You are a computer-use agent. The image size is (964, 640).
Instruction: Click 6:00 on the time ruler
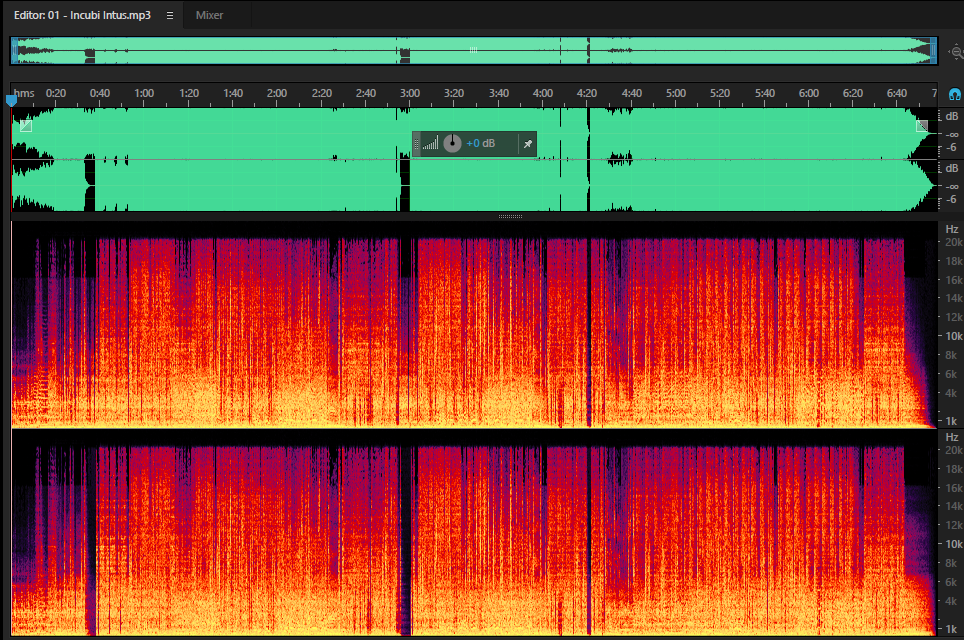tap(808, 93)
